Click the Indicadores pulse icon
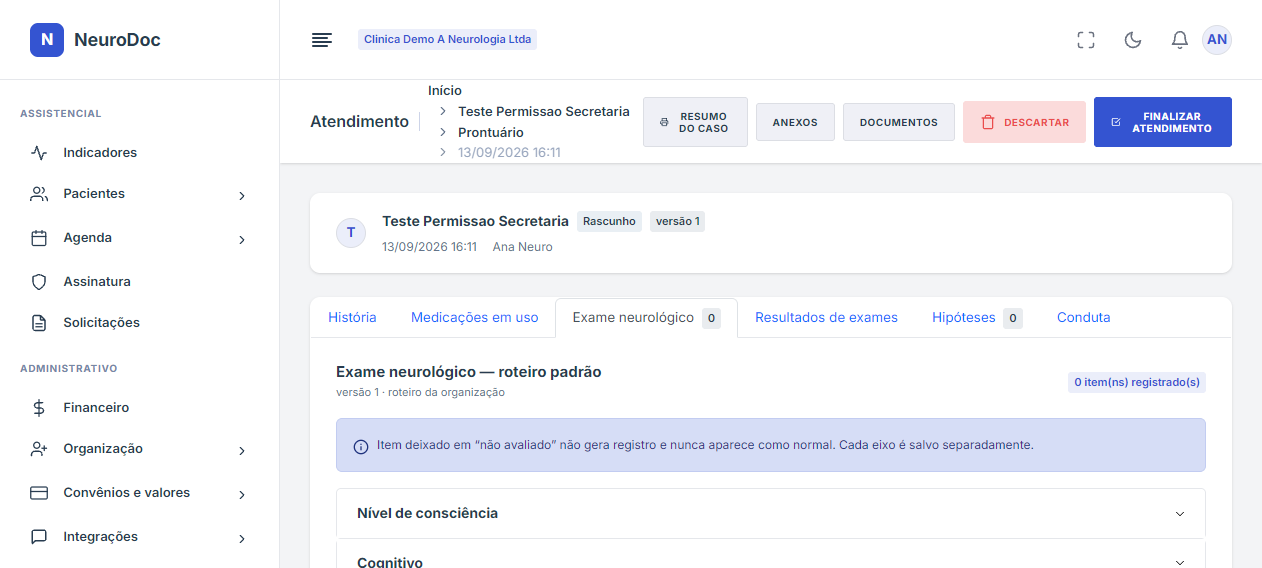The width and height of the screenshot is (1262, 568). click(x=39, y=153)
